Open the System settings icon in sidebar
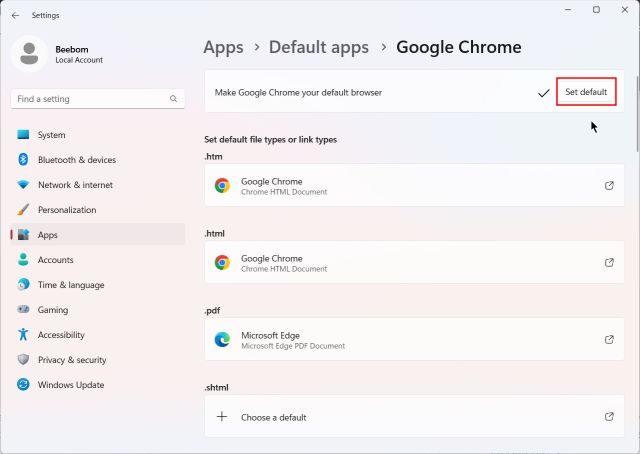The width and height of the screenshot is (640, 454). [23, 135]
